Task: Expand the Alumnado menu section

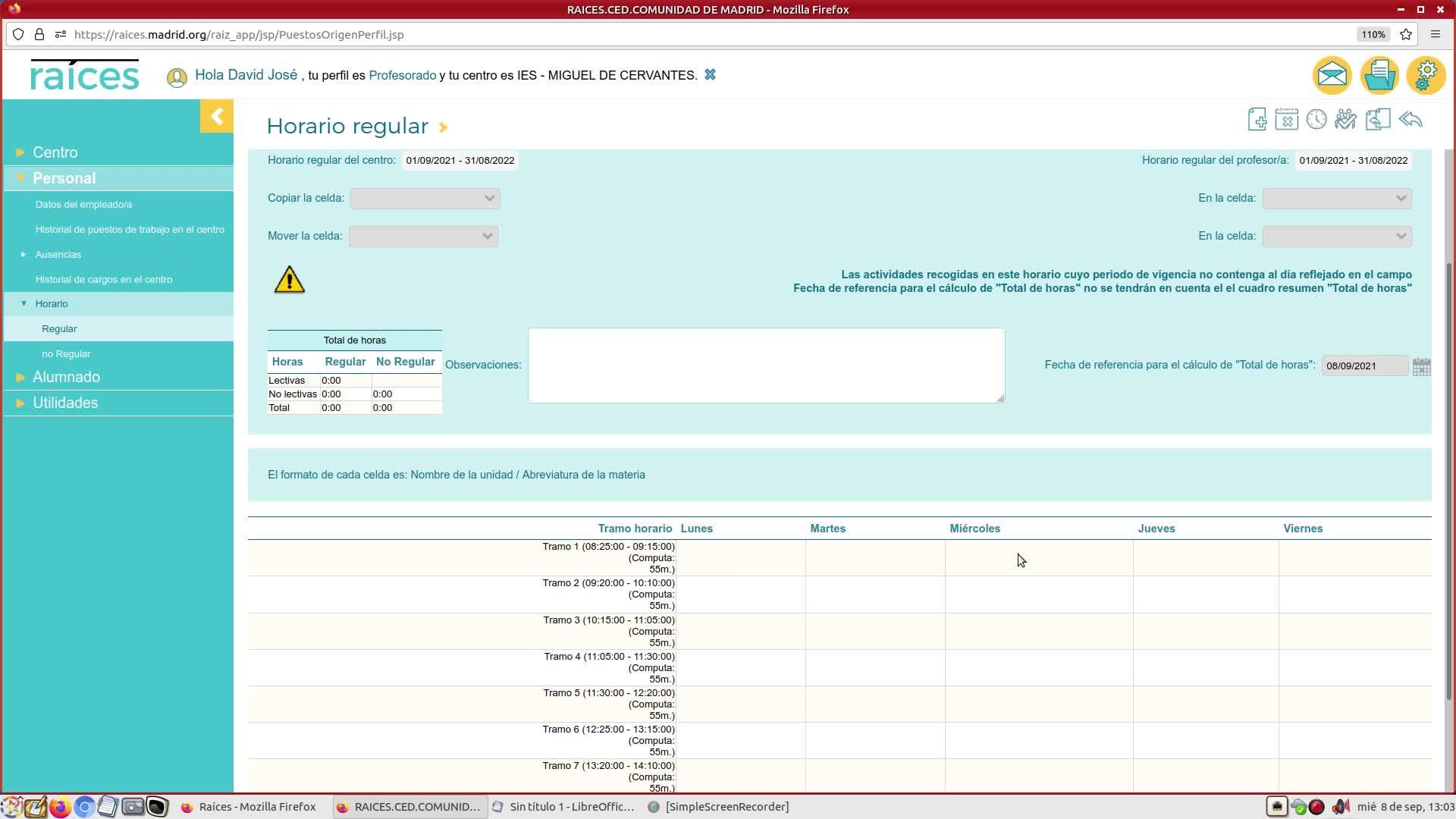Action: tap(66, 377)
